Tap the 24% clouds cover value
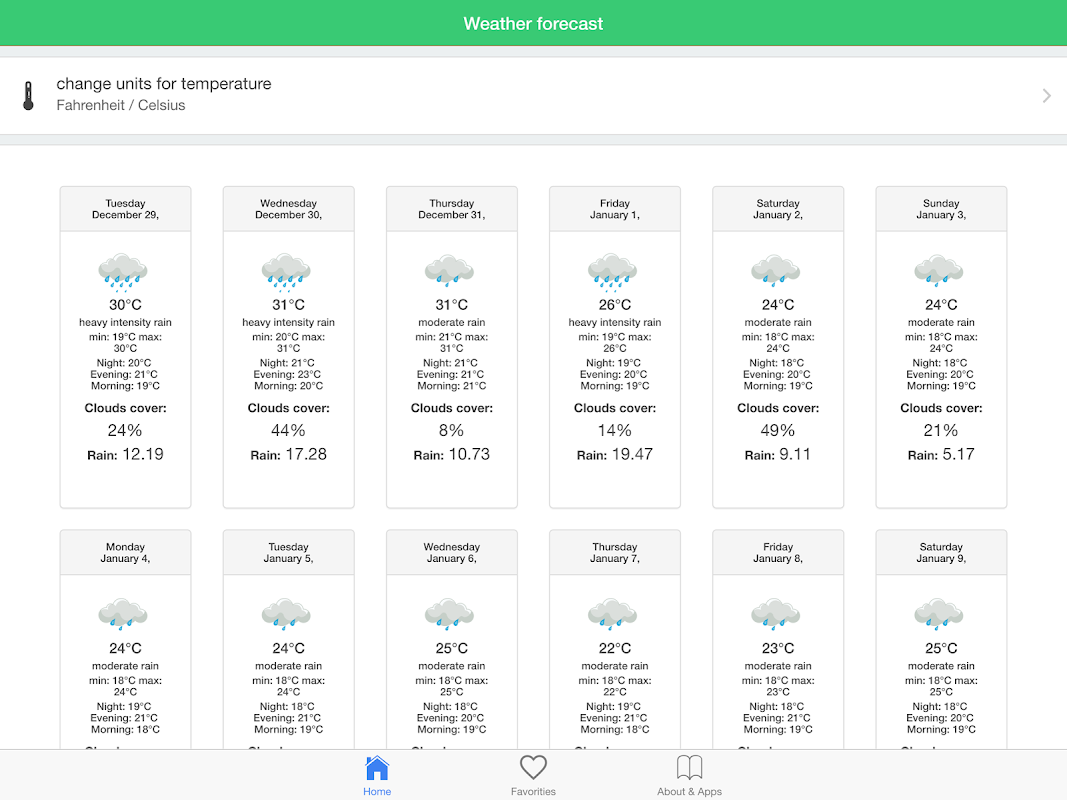Screen dimensions: 1067x800 [x=125, y=431]
